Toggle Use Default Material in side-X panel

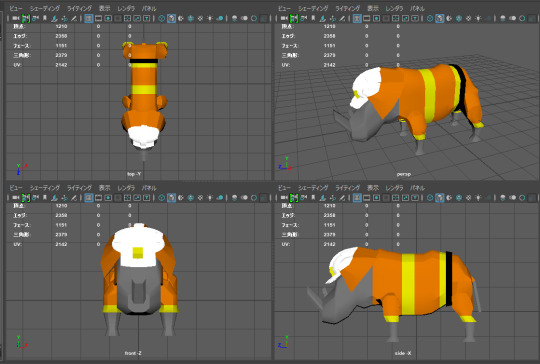point(449,198)
